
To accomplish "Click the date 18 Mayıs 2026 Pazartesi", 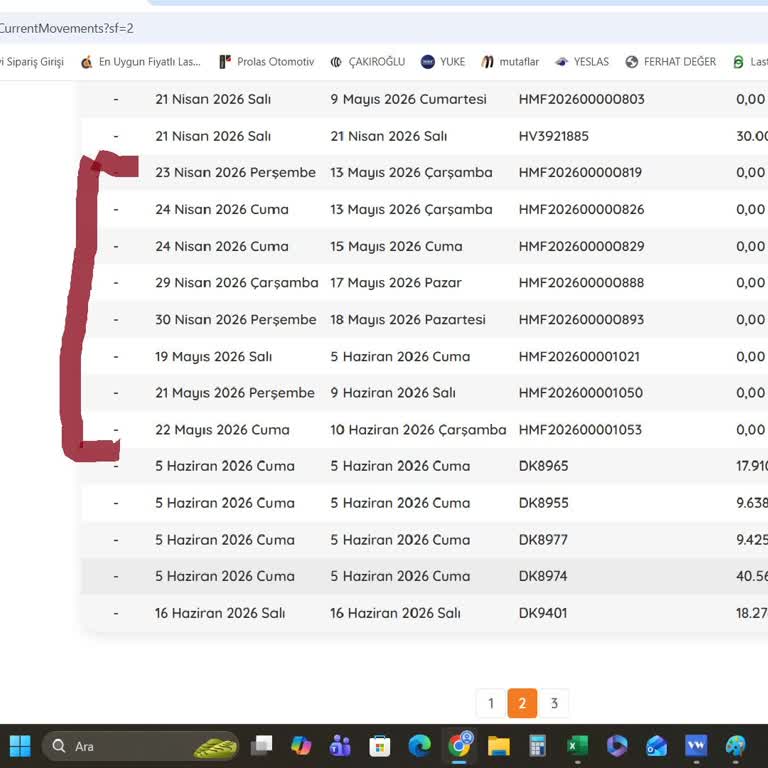I will [408, 320].
